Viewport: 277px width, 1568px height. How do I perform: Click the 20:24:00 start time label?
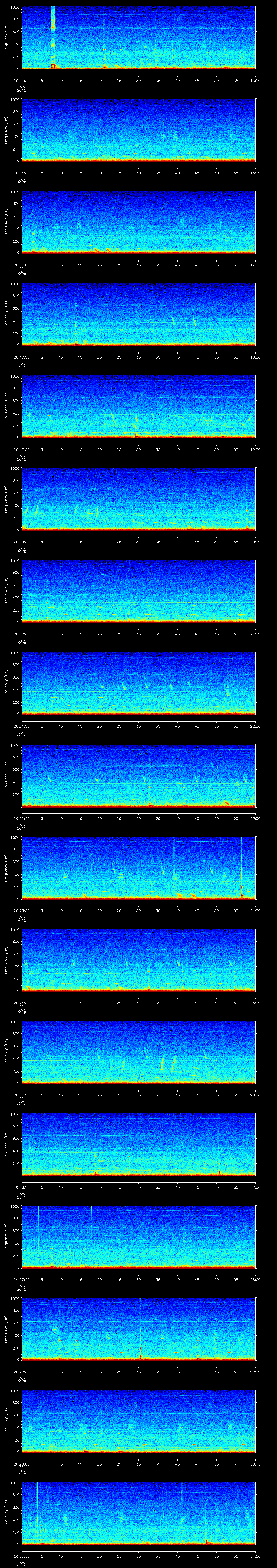click(x=21, y=1003)
